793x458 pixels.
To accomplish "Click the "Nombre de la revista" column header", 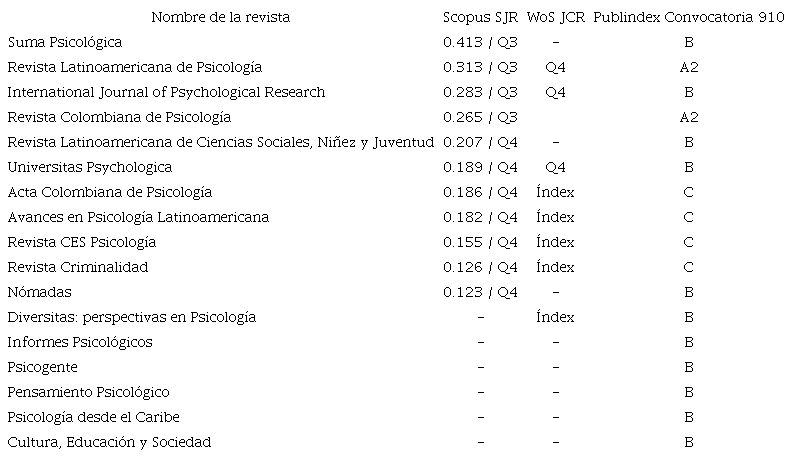I will (x=221, y=17).
